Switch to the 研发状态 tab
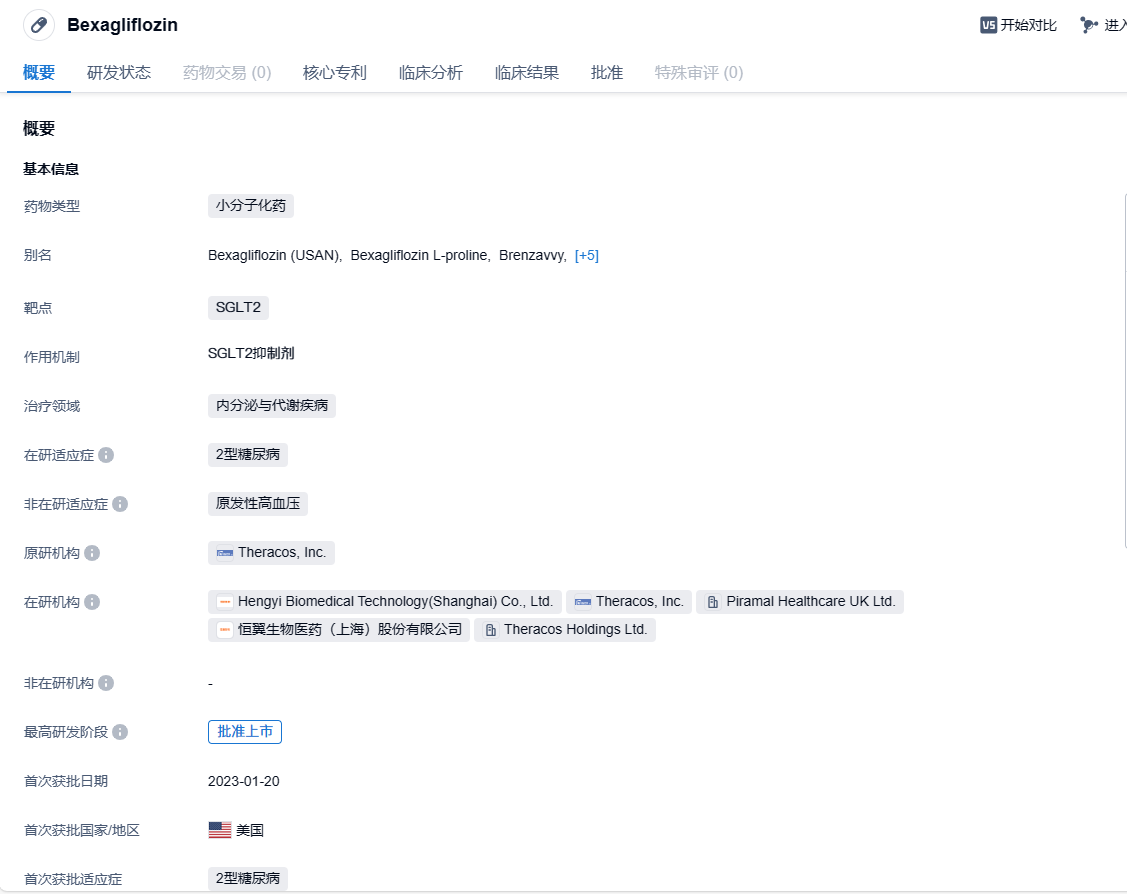 119,72
